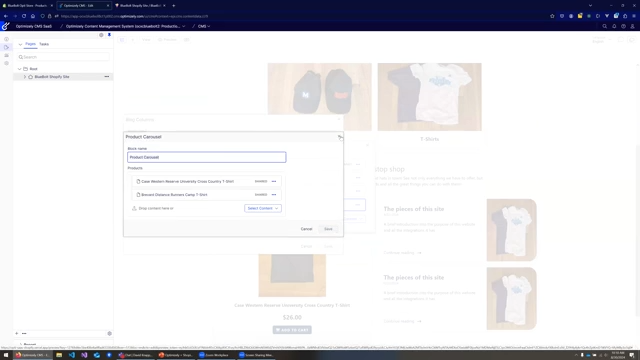This screenshot has height=360, width=640.
Task: Open navigation pane settings gear
Action: click(101, 35)
